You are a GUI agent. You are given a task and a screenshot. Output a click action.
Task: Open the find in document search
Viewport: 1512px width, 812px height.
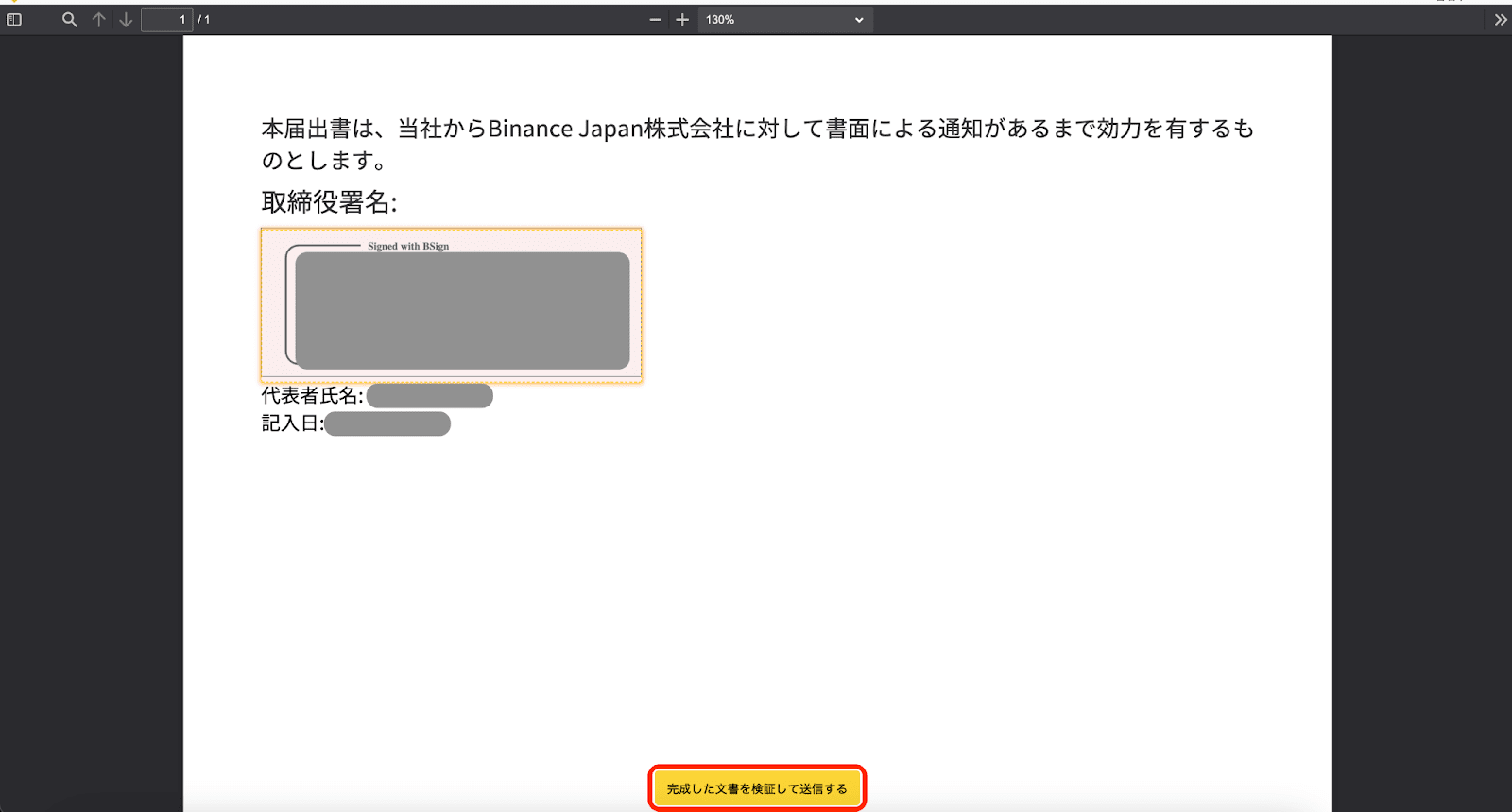pos(69,20)
